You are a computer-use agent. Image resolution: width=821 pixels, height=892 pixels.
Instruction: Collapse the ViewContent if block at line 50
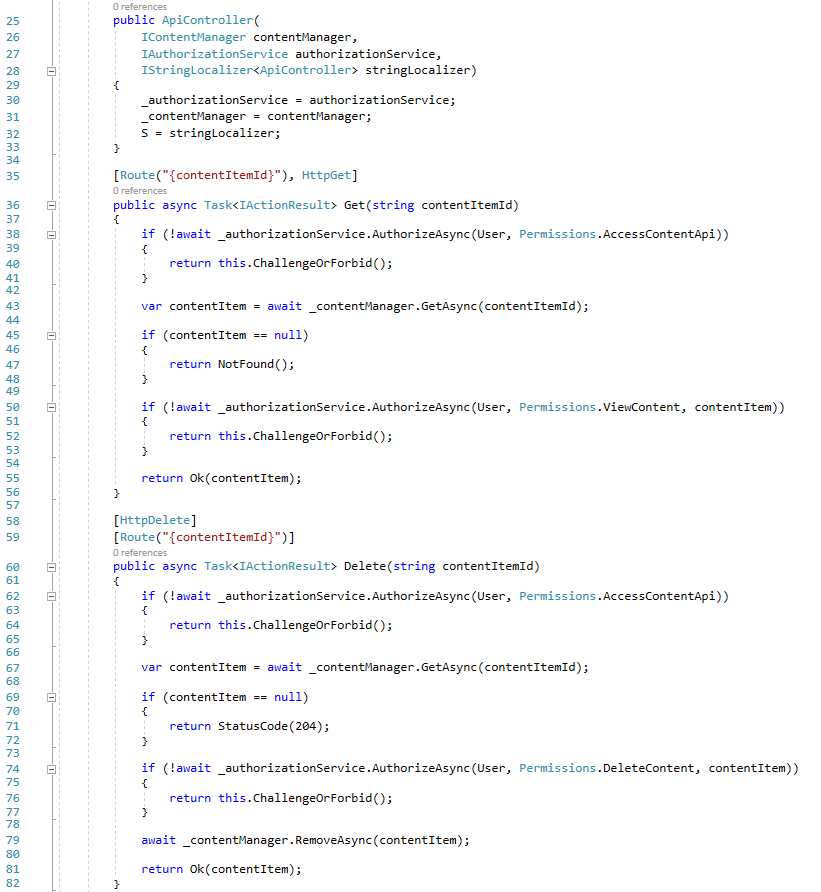tap(51, 407)
